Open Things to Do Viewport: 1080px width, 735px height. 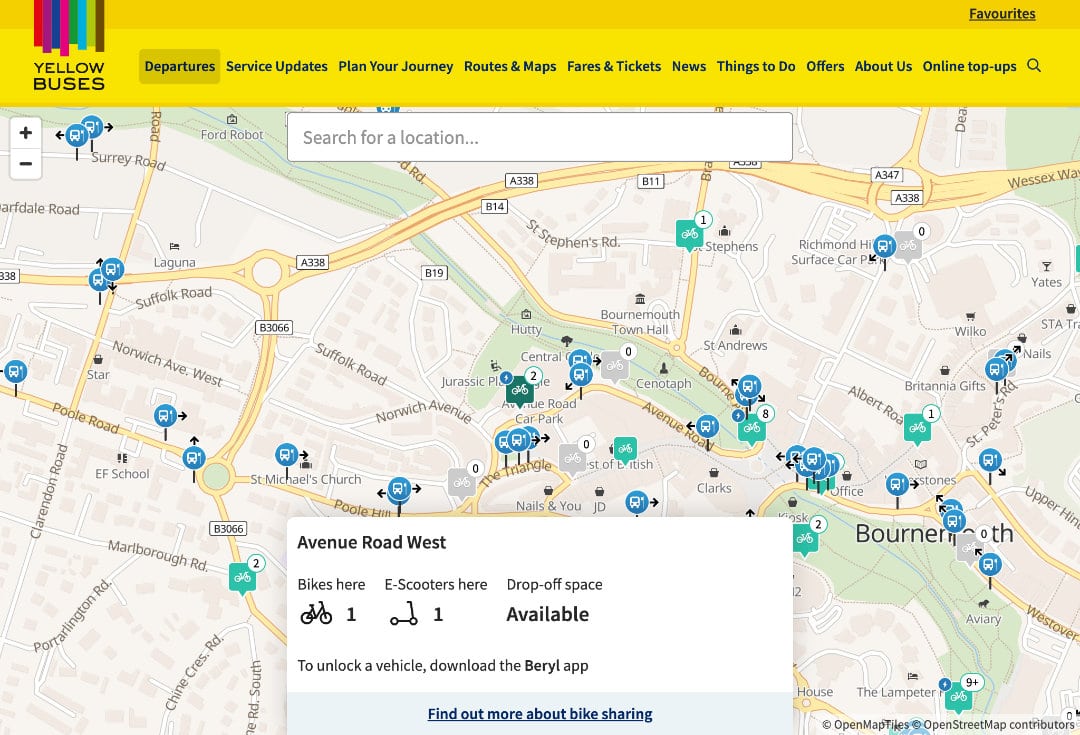(756, 66)
